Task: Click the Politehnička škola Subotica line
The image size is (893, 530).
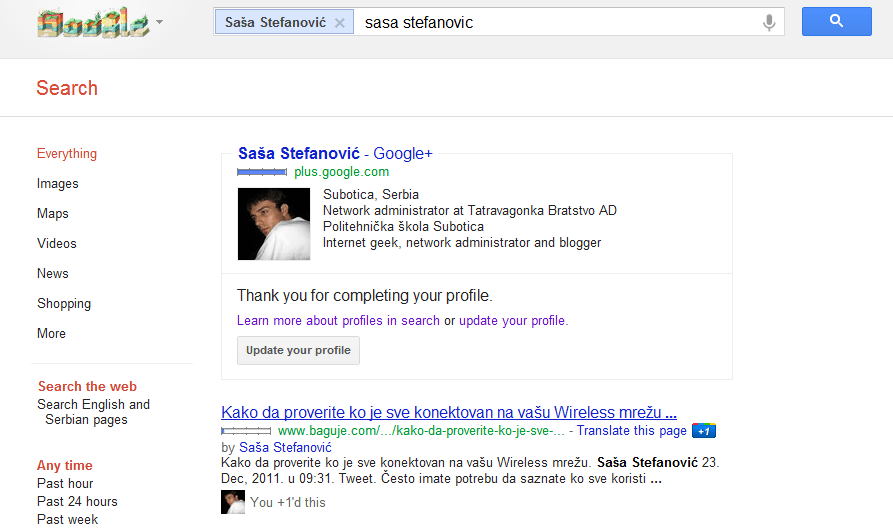Action: coord(403,227)
